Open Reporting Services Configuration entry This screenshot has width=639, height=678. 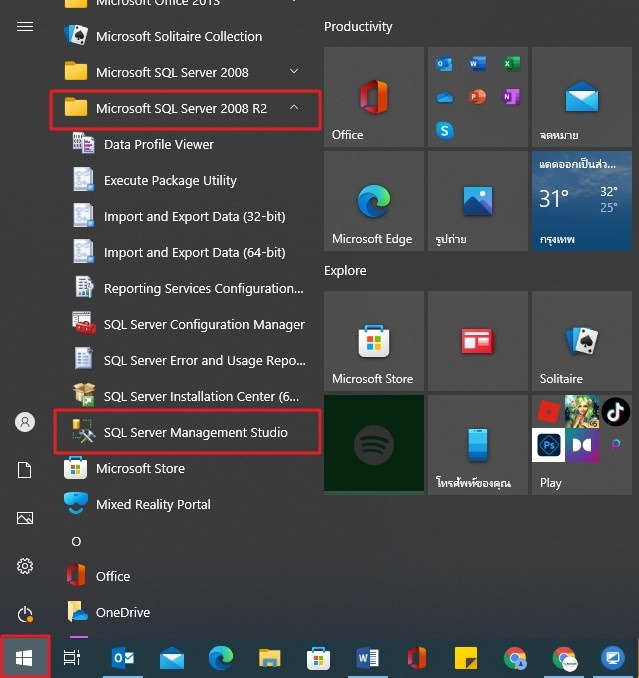[187, 288]
